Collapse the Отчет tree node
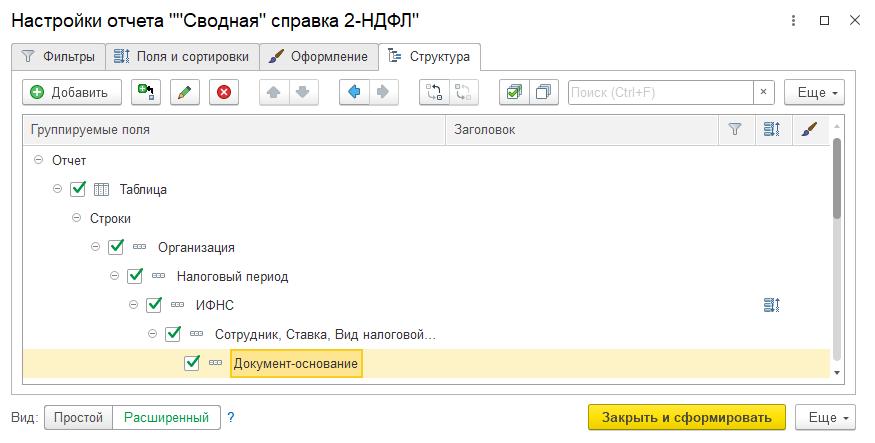The width and height of the screenshot is (875, 443). tap(38, 160)
